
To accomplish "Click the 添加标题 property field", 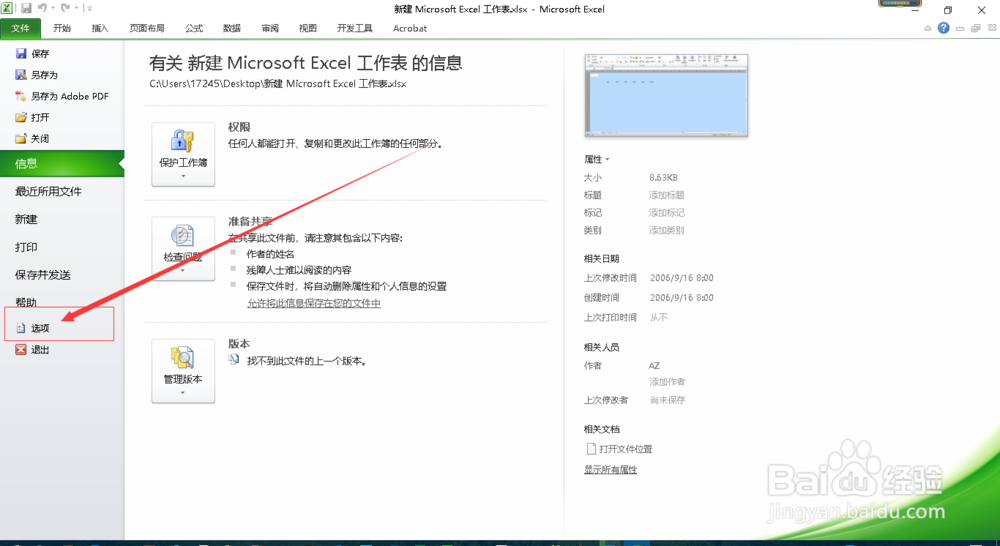I will [666, 195].
